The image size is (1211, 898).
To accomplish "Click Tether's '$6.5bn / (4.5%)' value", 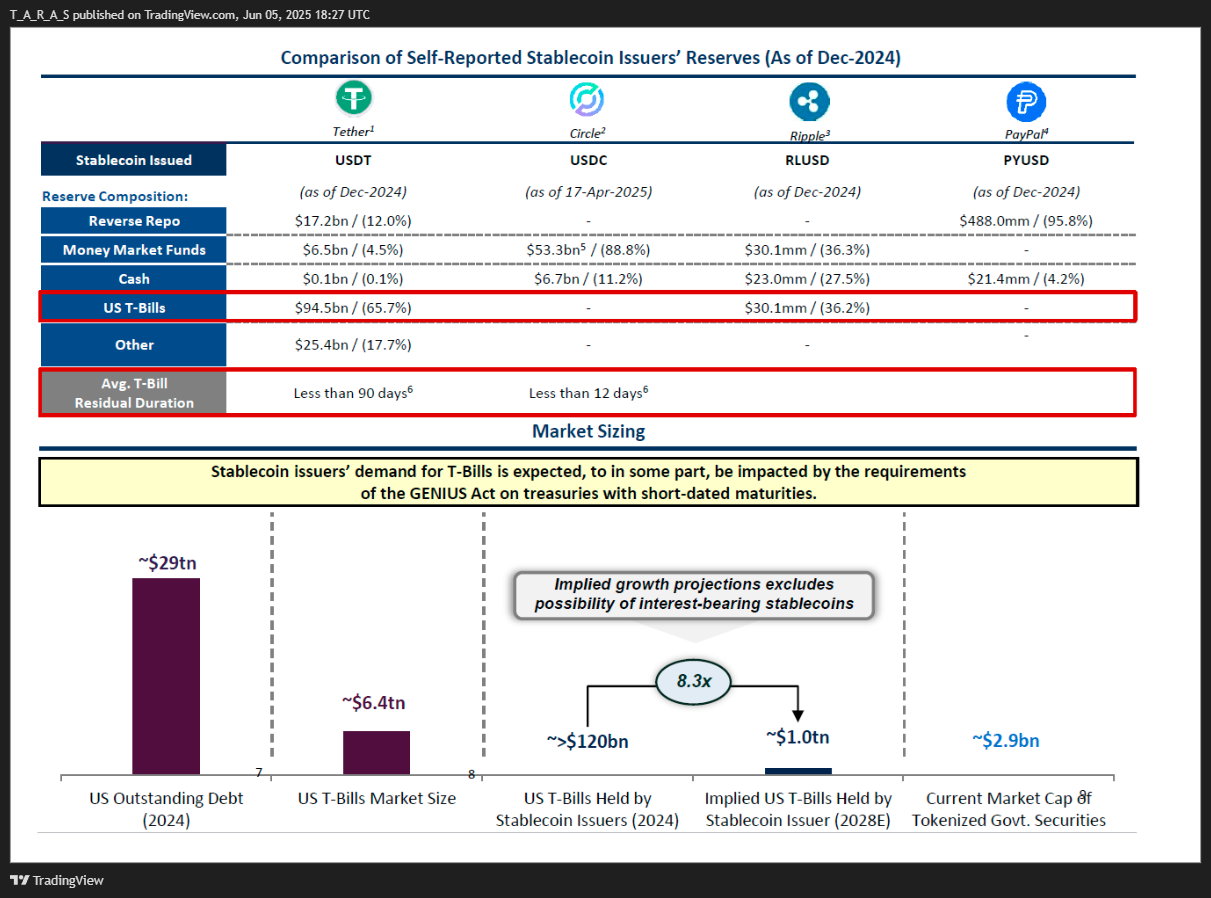I will pos(353,250).
